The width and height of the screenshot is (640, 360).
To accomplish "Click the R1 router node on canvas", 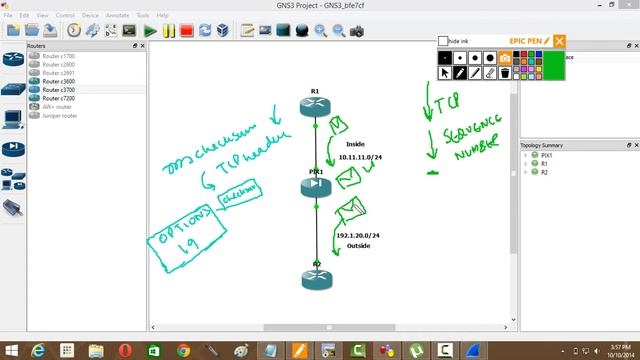I will (x=315, y=107).
